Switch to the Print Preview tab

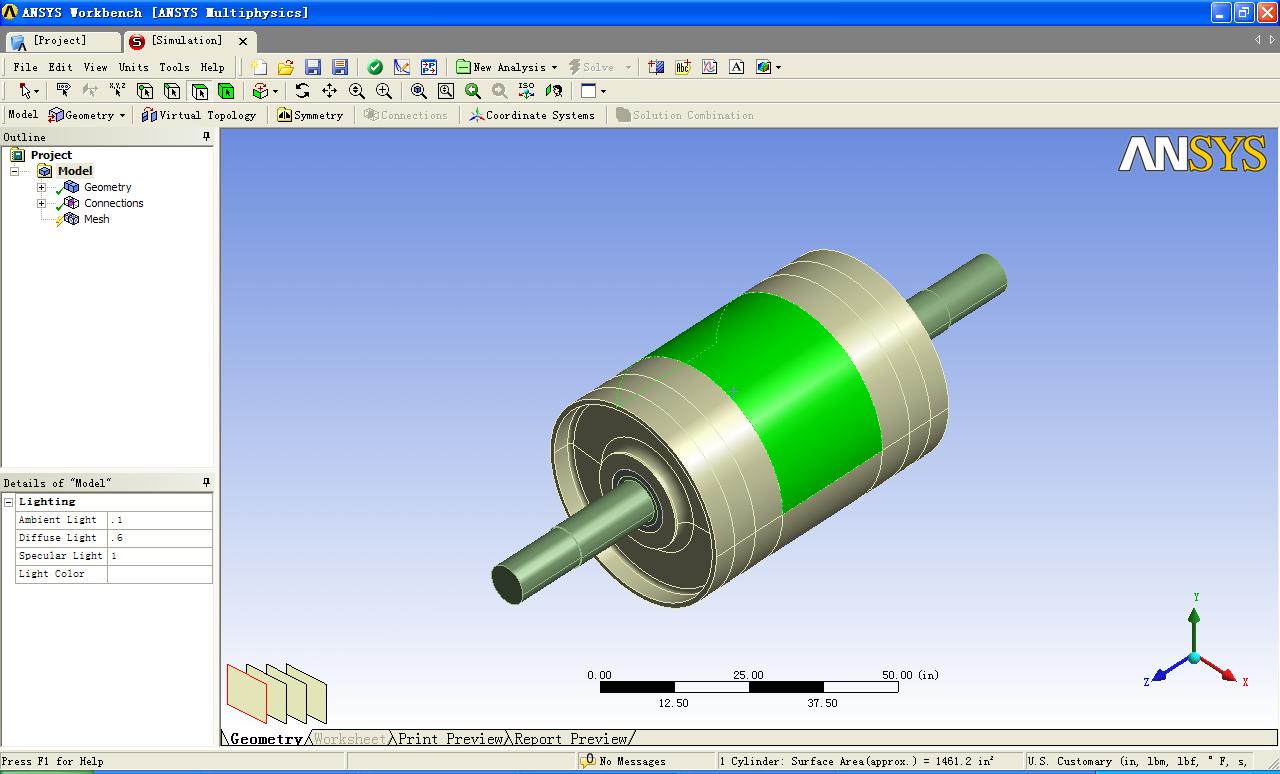point(450,739)
